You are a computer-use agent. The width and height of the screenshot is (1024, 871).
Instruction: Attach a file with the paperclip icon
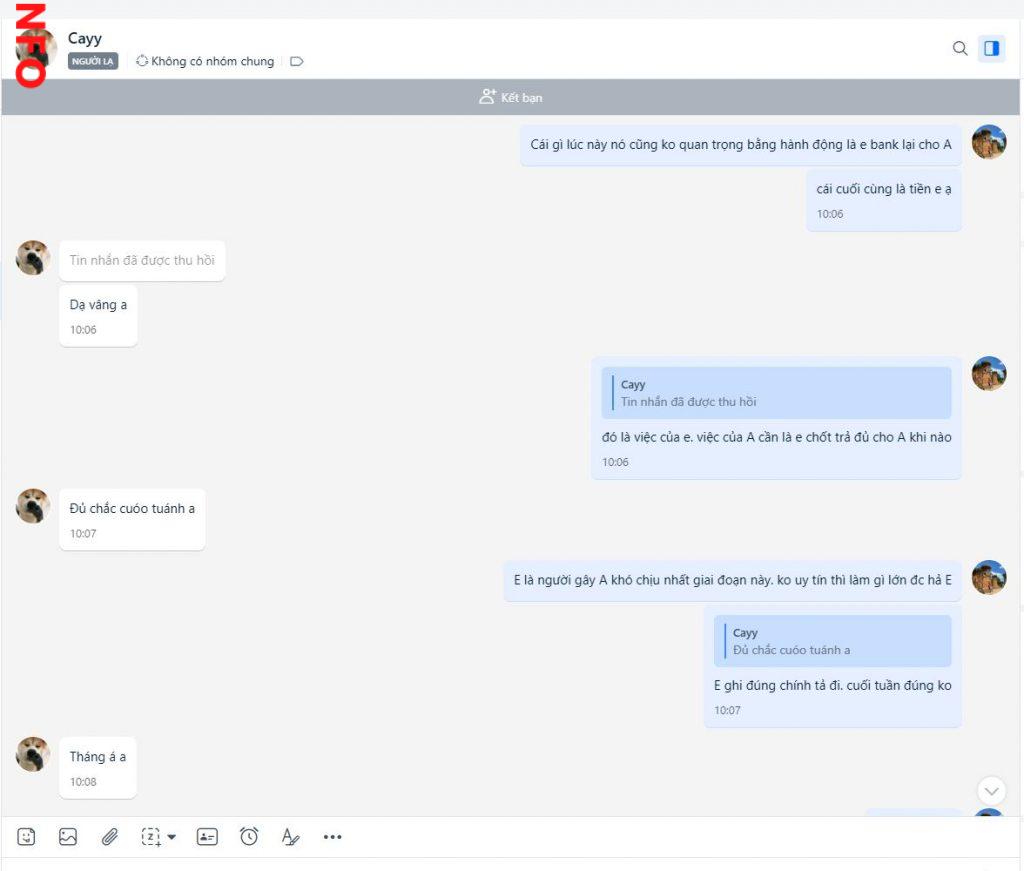coord(110,837)
